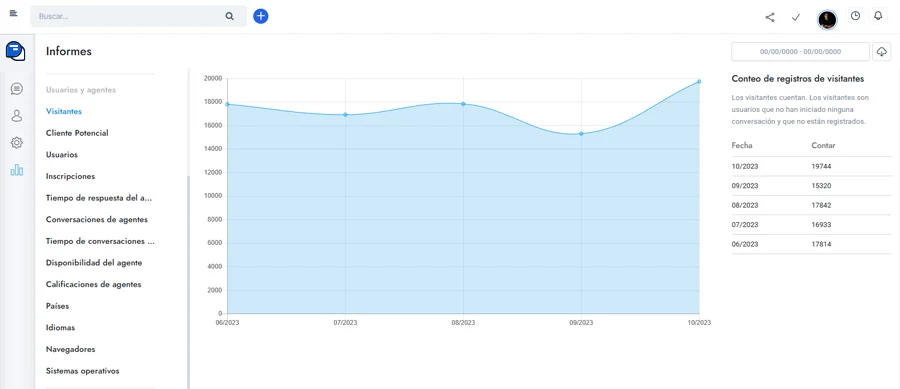The width and height of the screenshot is (900, 389).
Task: Open Calificaciones de agentes report
Action: pos(94,285)
